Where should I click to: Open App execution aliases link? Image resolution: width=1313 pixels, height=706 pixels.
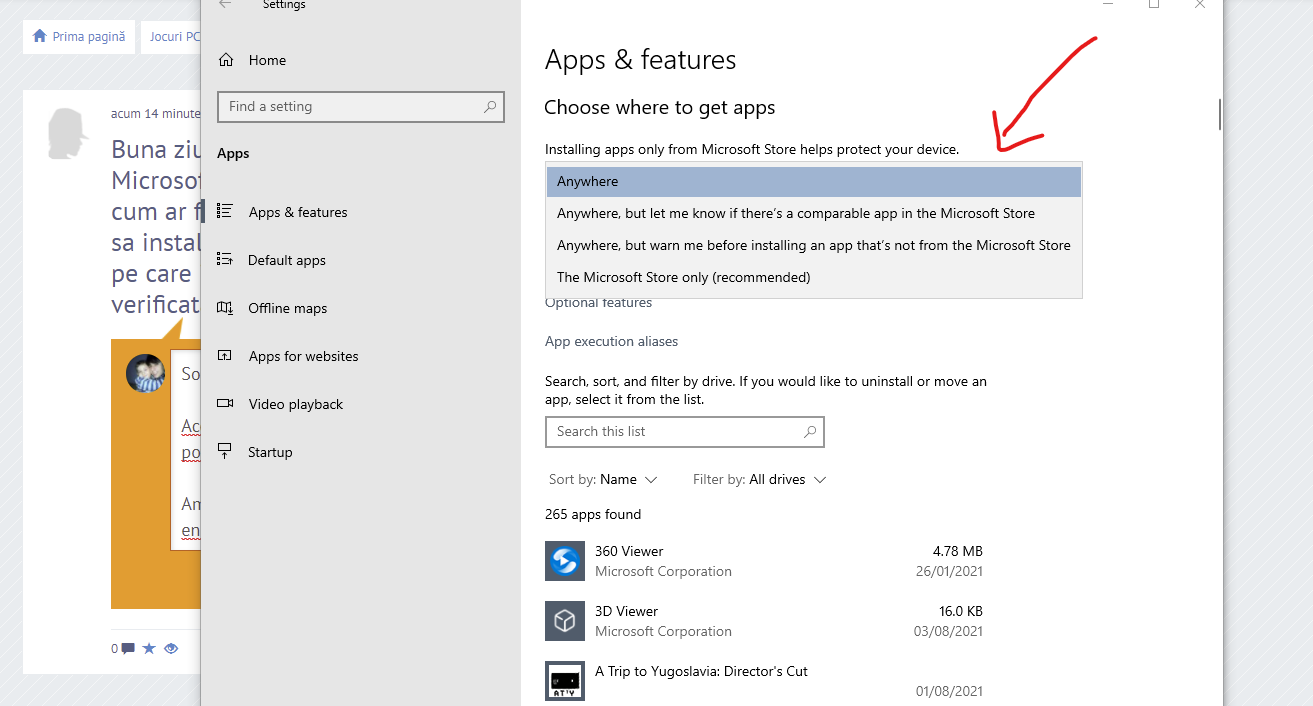(611, 341)
